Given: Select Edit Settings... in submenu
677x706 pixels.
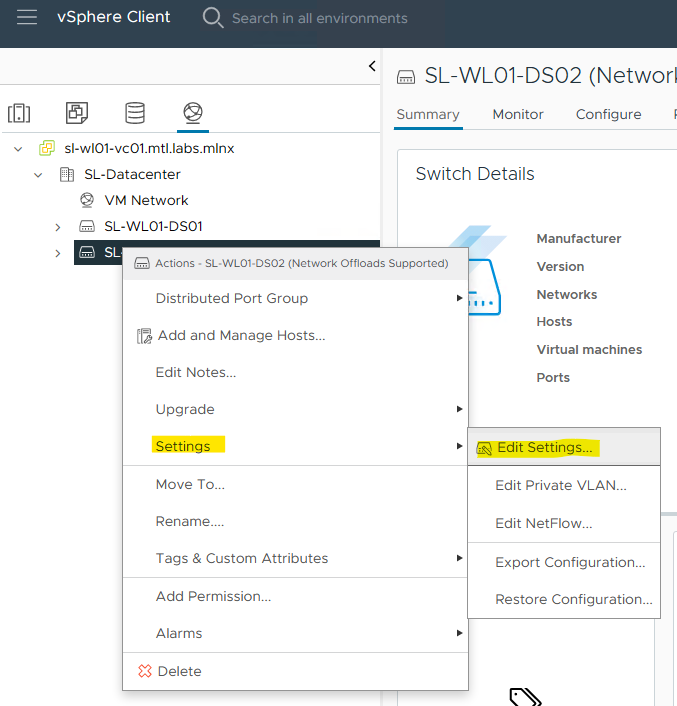Looking at the screenshot, I should tap(564, 448).
